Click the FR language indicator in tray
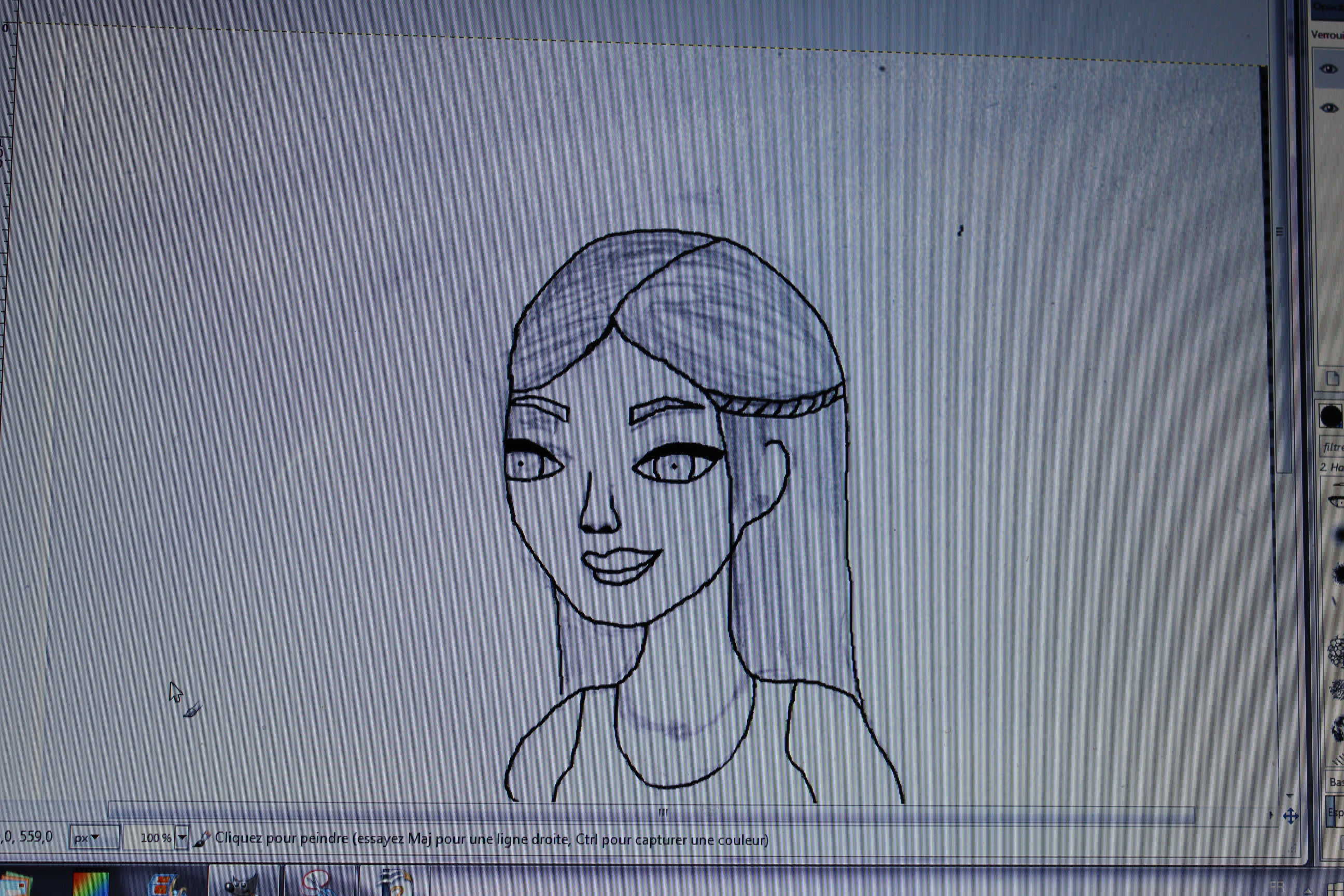 click(x=1277, y=887)
